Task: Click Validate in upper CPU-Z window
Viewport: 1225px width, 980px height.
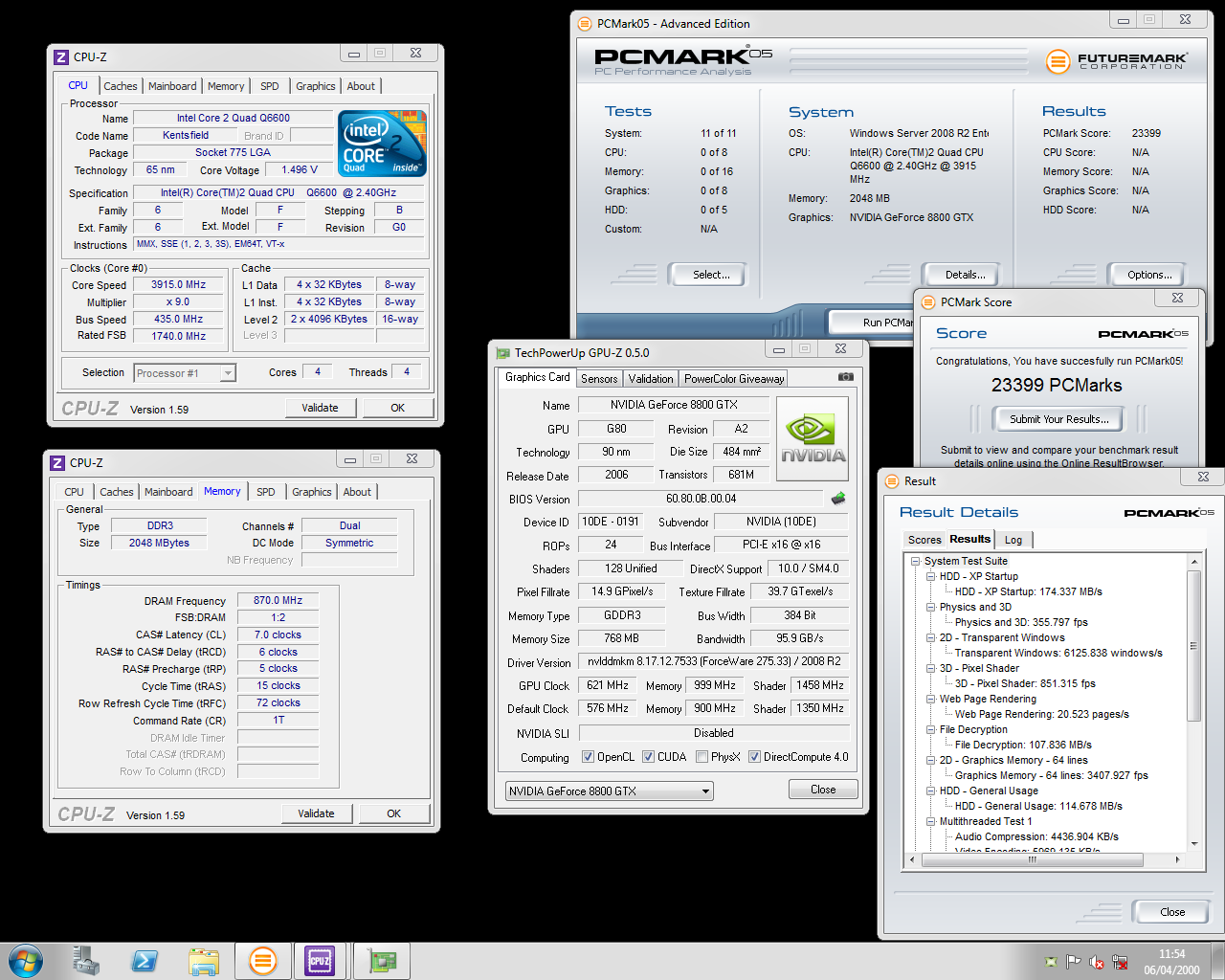Action: tap(320, 408)
